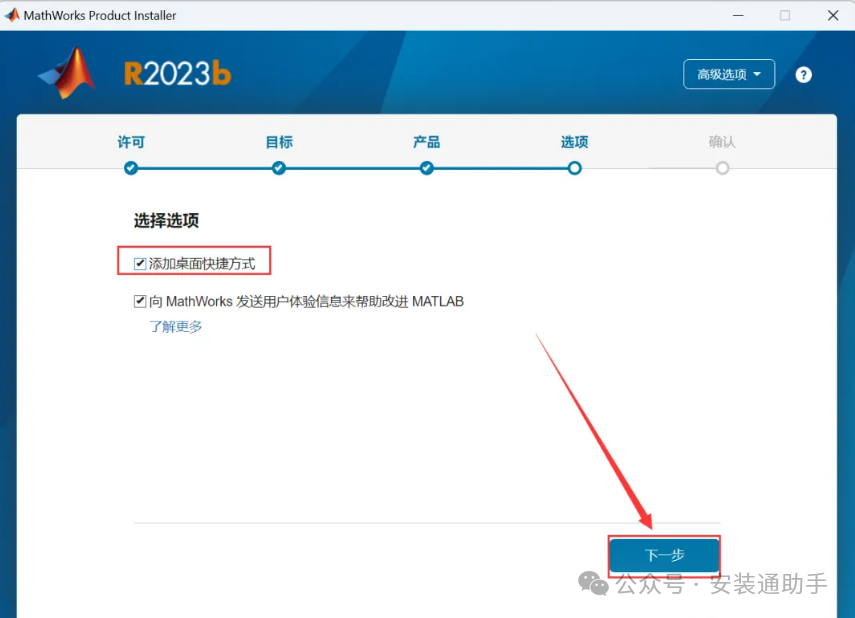This screenshot has height=618, width=855.
Task: Click the 目标 step checkmark circle
Action: tap(279, 168)
